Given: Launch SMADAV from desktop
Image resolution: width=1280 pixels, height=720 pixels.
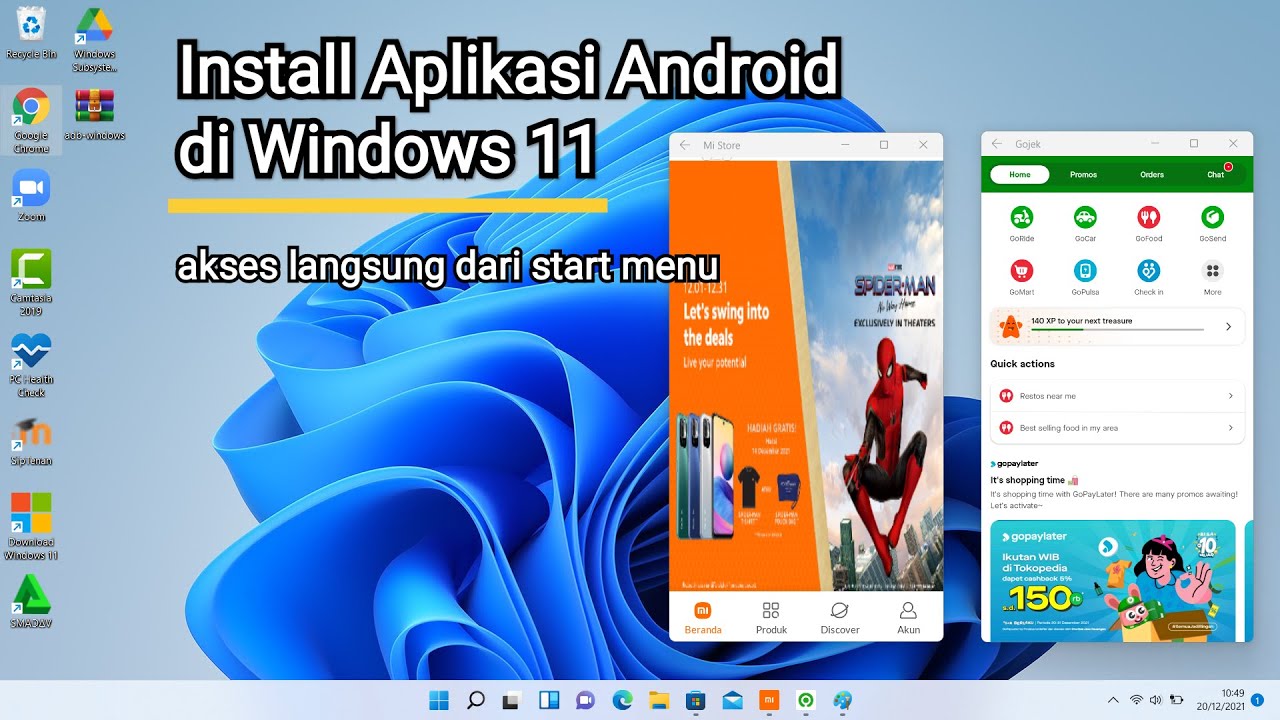Looking at the screenshot, I should pyautogui.click(x=31, y=602).
